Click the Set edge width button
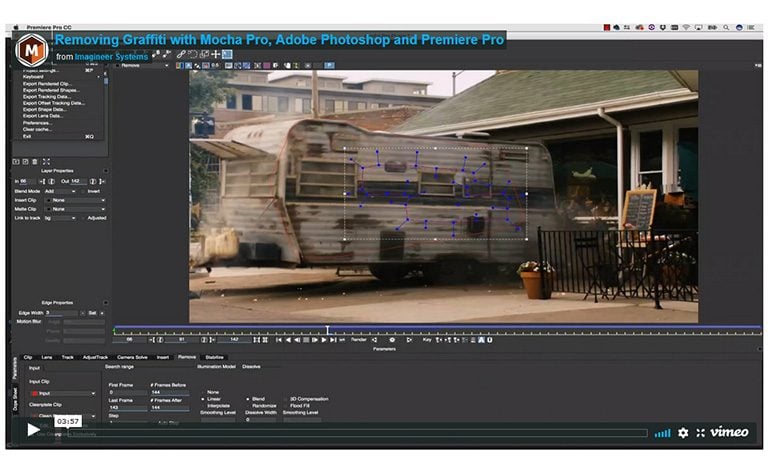The image size is (770, 472). (x=92, y=312)
